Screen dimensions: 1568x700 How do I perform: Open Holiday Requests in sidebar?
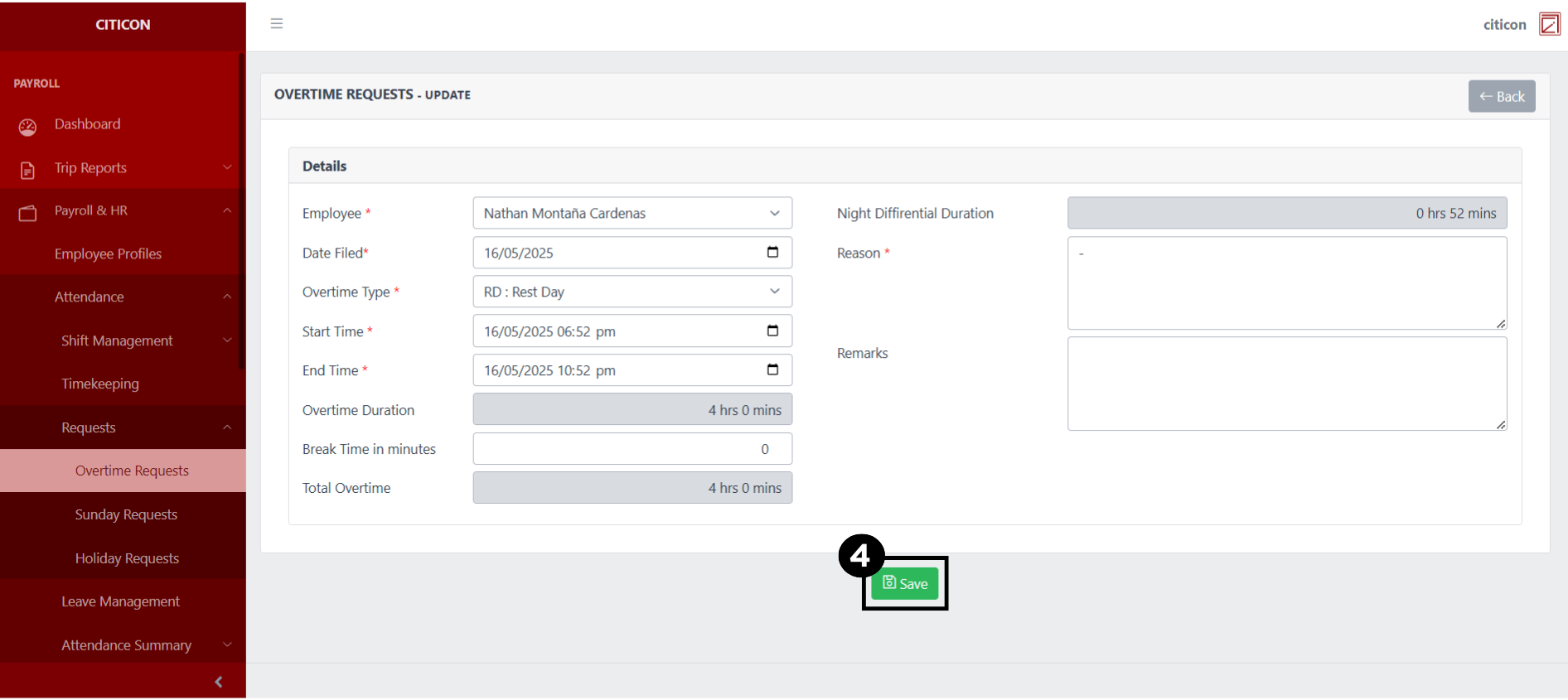127,558
